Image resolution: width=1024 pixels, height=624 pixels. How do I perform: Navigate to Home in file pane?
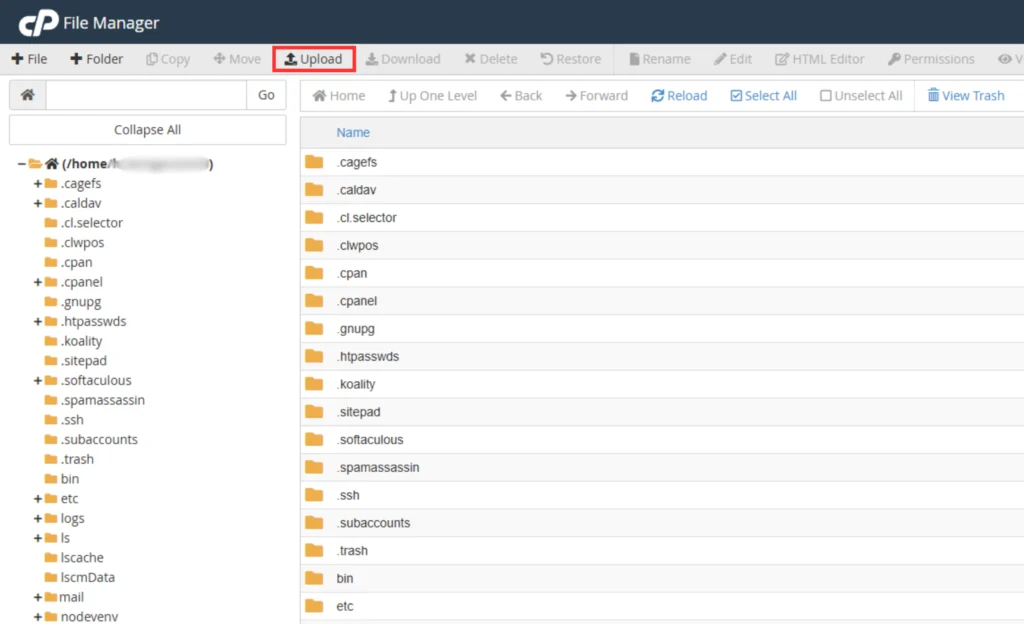[x=339, y=96]
